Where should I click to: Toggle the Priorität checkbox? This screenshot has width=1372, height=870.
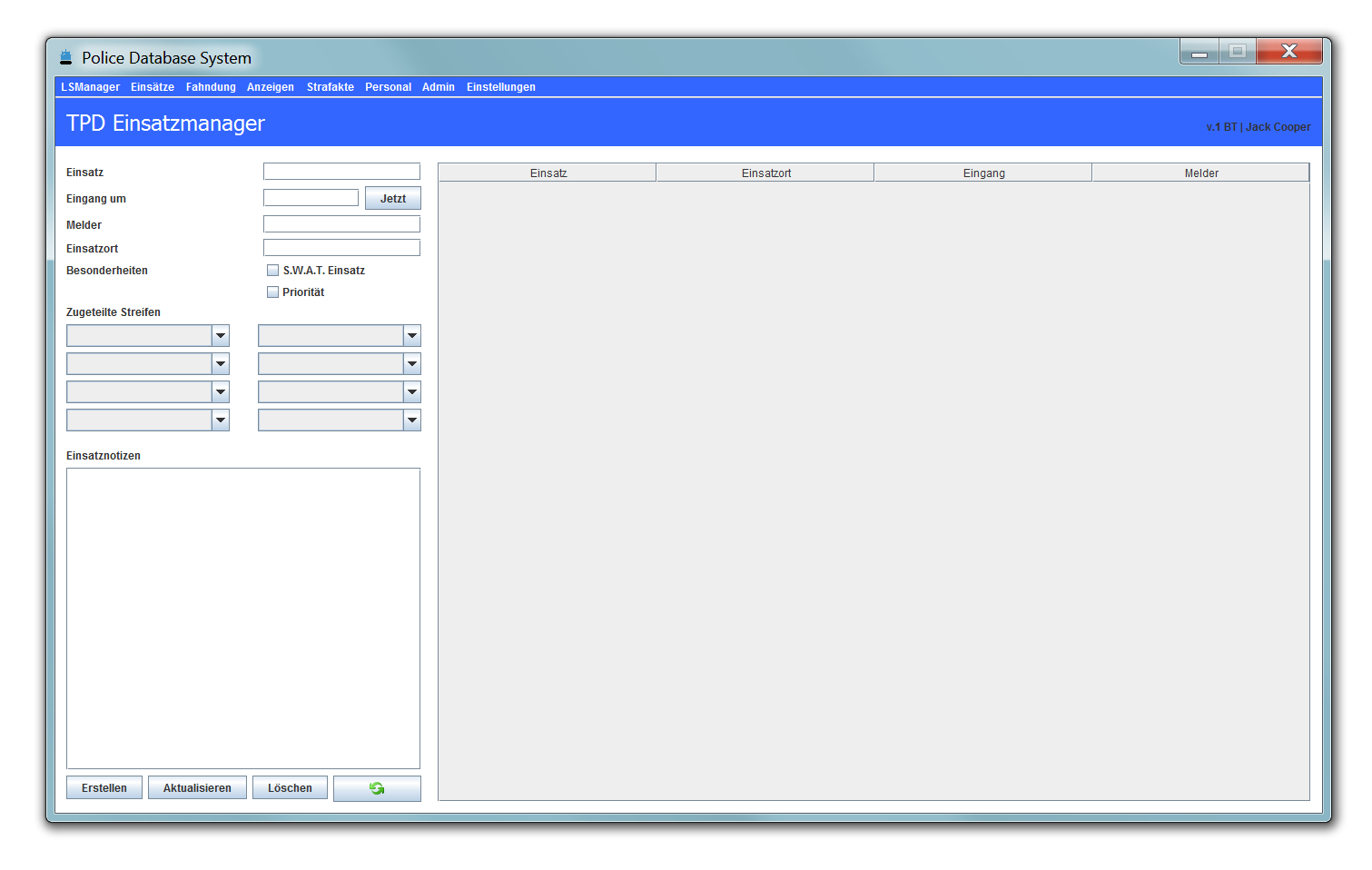(x=272, y=292)
